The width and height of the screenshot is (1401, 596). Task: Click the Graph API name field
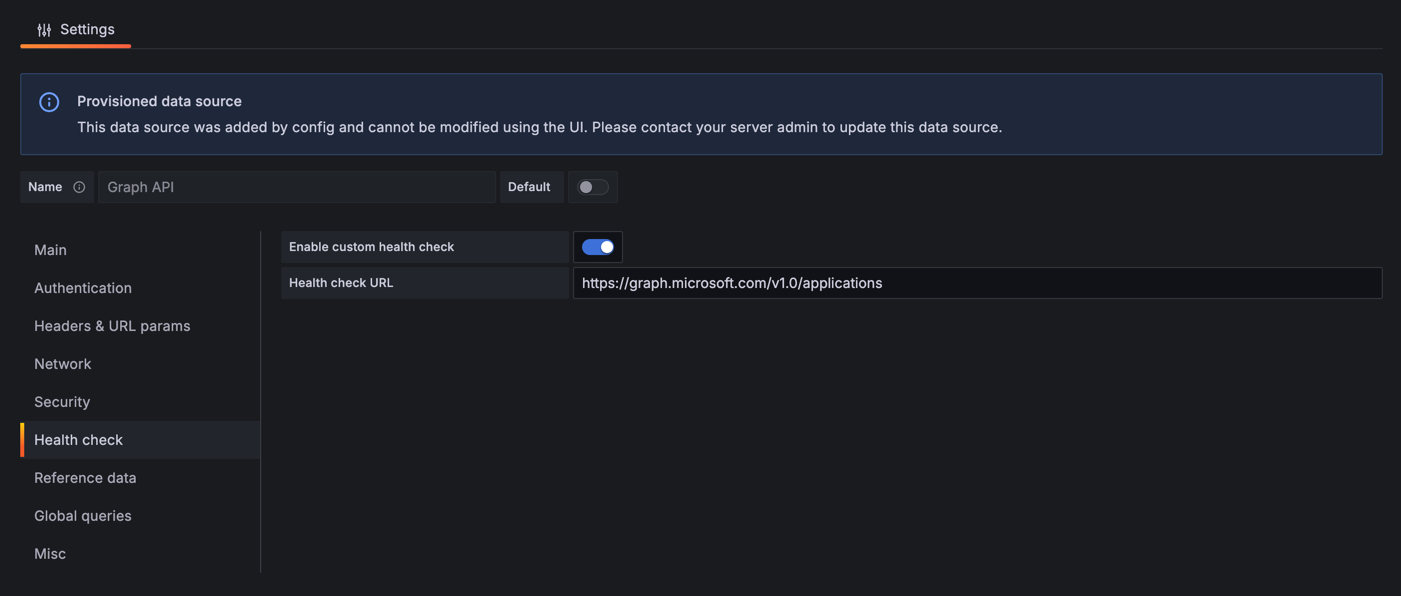coord(297,187)
